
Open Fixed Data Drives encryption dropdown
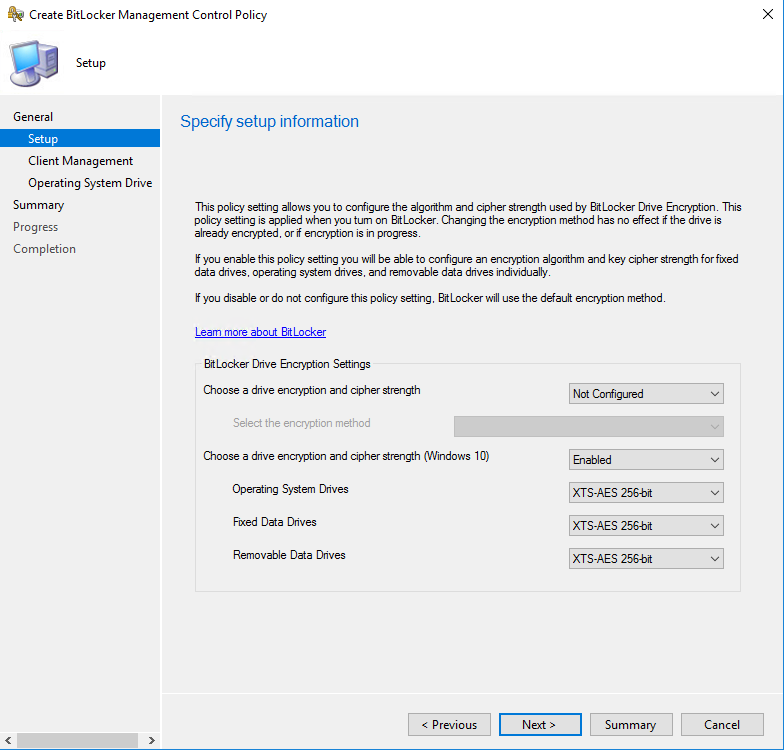click(646, 526)
